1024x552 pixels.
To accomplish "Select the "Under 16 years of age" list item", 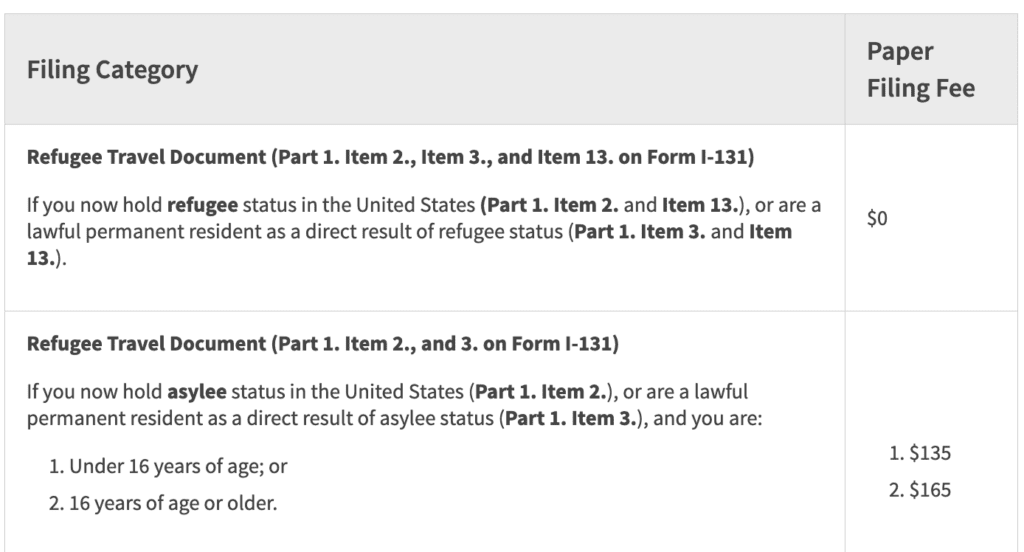I will [172, 466].
